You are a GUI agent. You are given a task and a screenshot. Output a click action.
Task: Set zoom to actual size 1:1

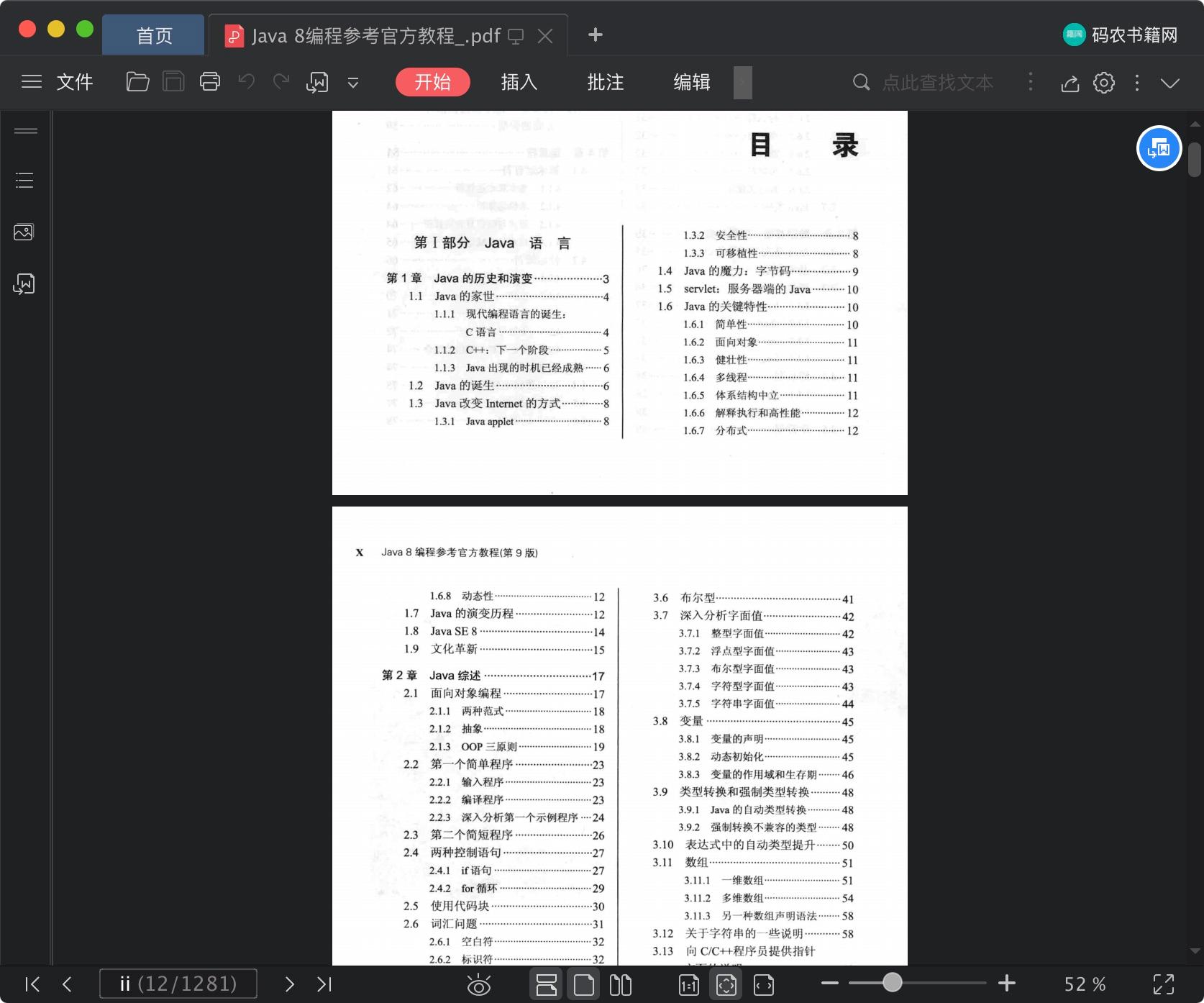[689, 984]
